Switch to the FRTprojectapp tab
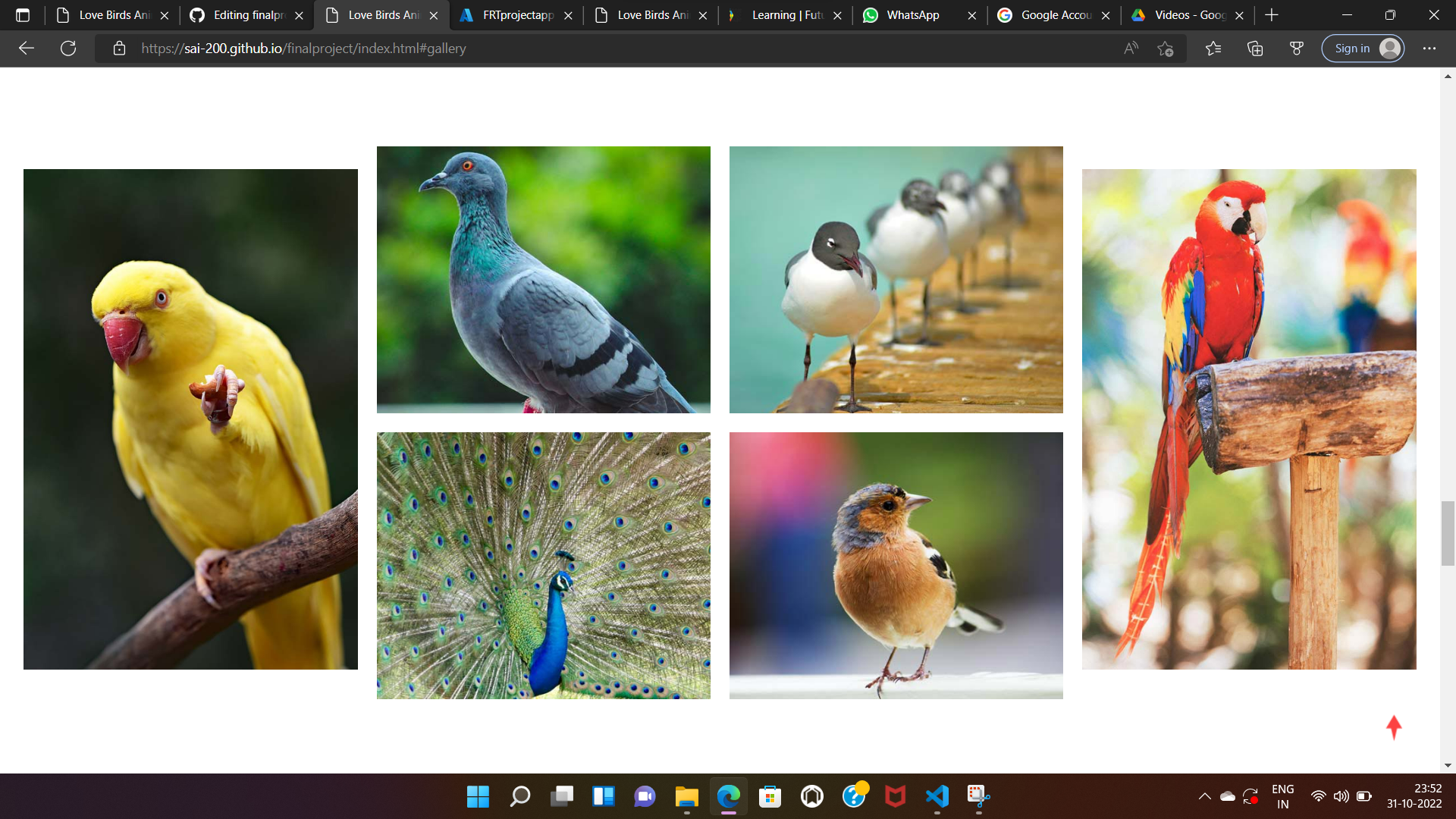The height and width of the screenshot is (819, 1456). point(516,14)
